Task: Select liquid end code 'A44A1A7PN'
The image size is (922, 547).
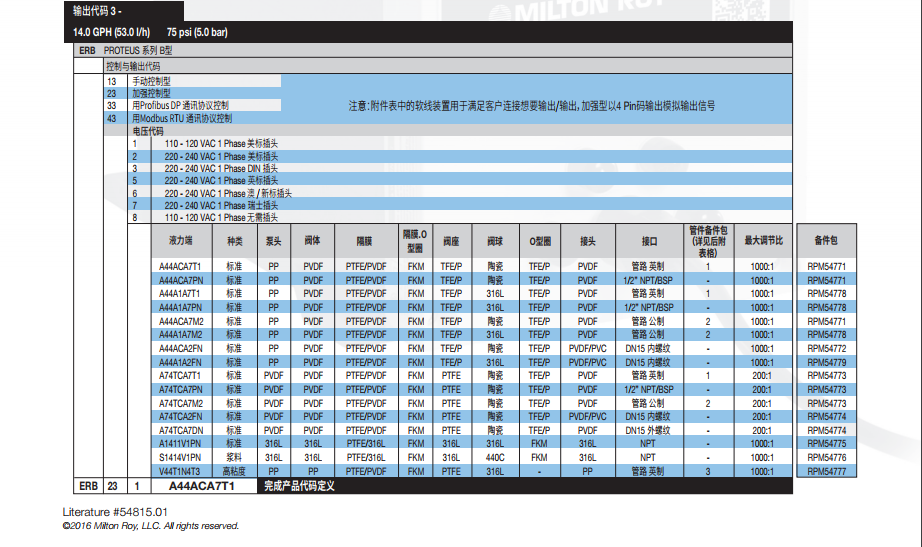Action: pos(180,308)
